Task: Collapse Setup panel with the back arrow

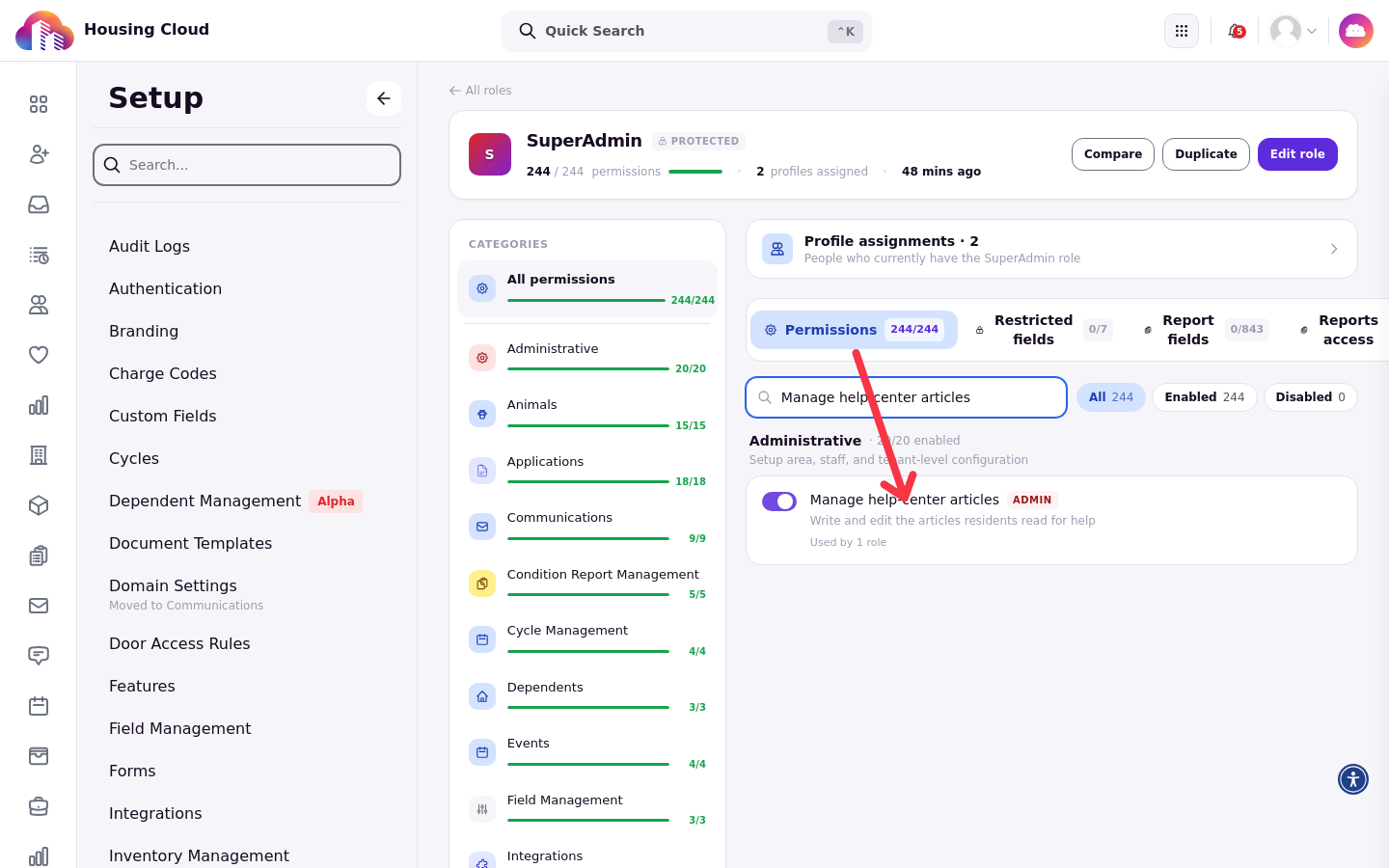Action: tap(384, 98)
